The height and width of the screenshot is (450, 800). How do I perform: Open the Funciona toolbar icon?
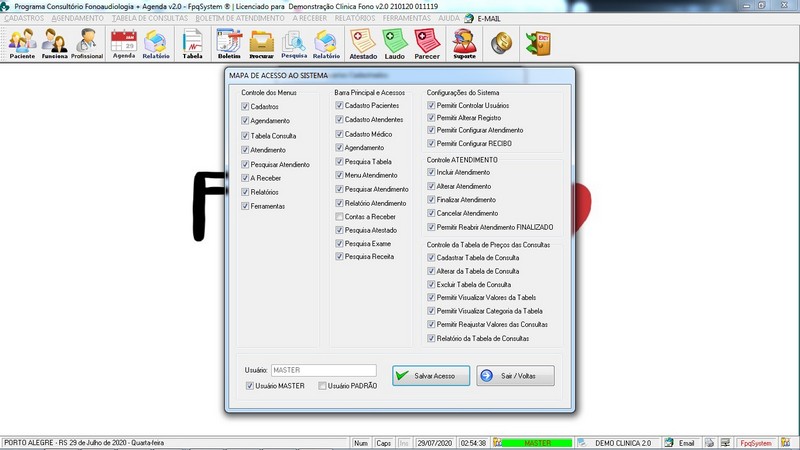click(54, 44)
